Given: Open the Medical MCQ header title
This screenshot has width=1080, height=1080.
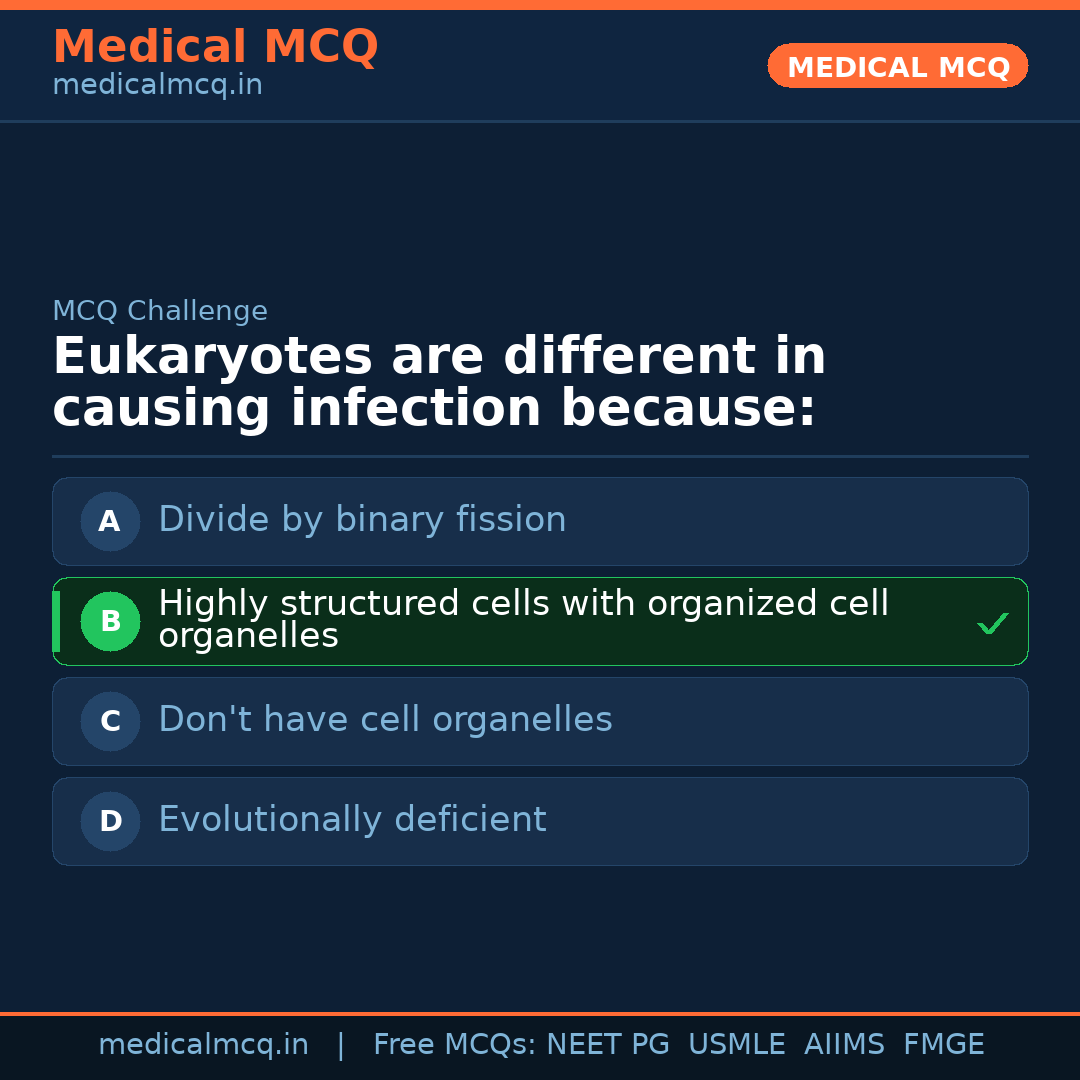Looking at the screenshot, I should click(215, 47).
